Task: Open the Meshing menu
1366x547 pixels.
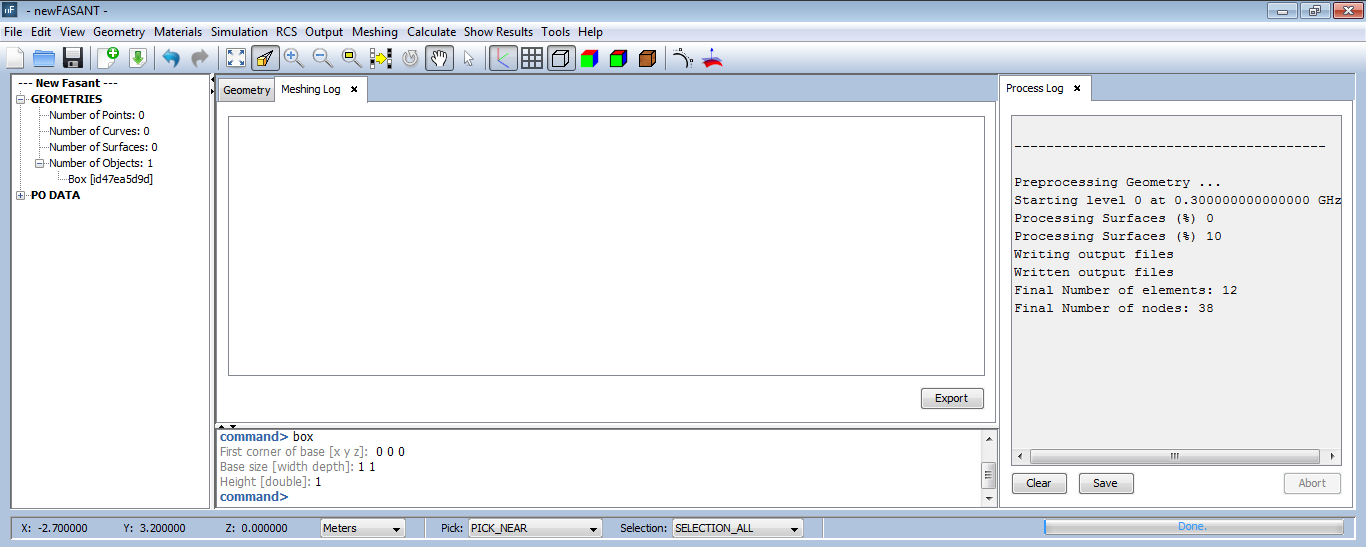Action: (x=374, y=32)
